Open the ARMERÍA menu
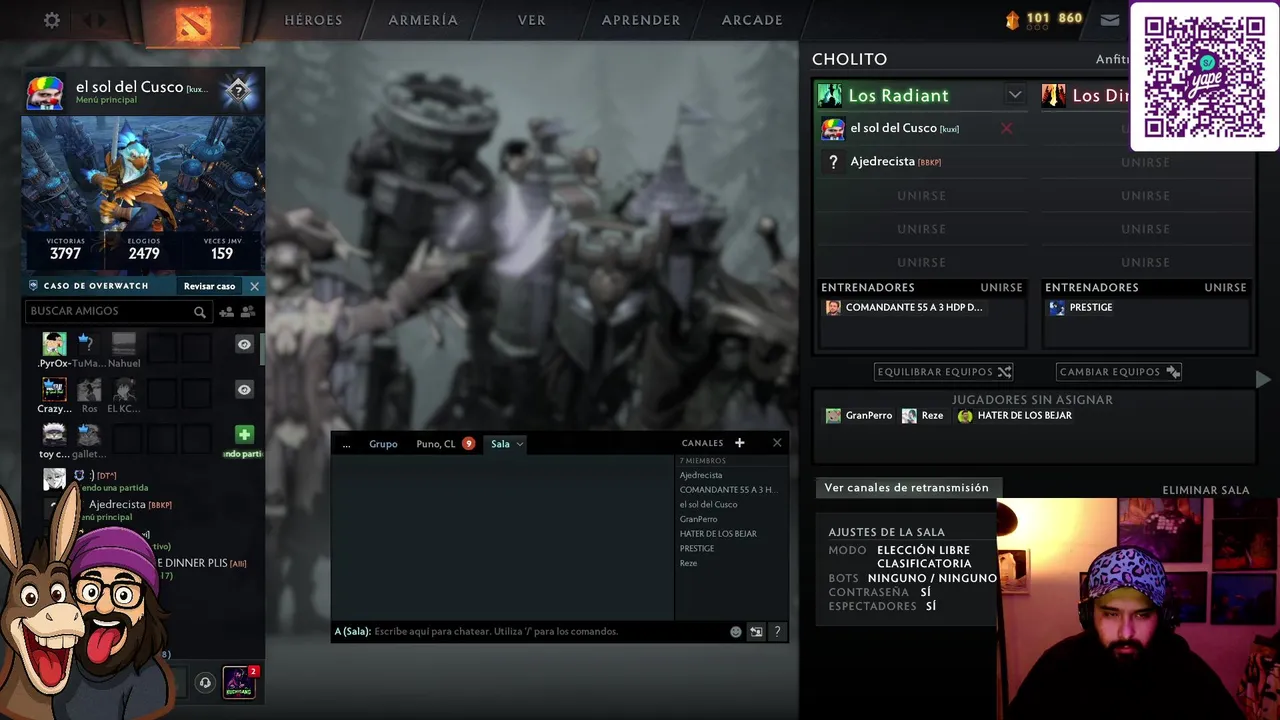This screenshot has height=720, width=1280. 423,20
